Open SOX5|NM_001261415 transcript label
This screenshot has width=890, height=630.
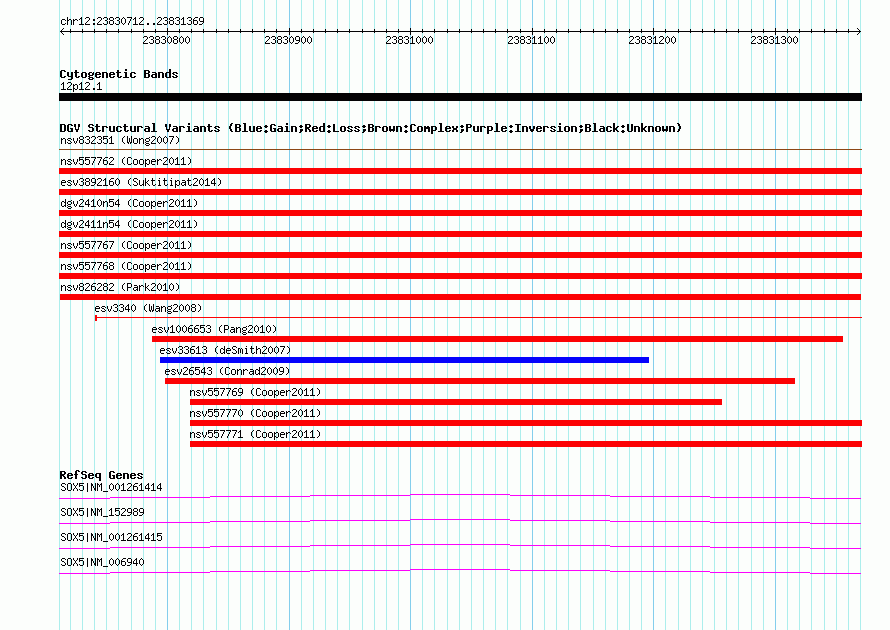click(111, 537)
